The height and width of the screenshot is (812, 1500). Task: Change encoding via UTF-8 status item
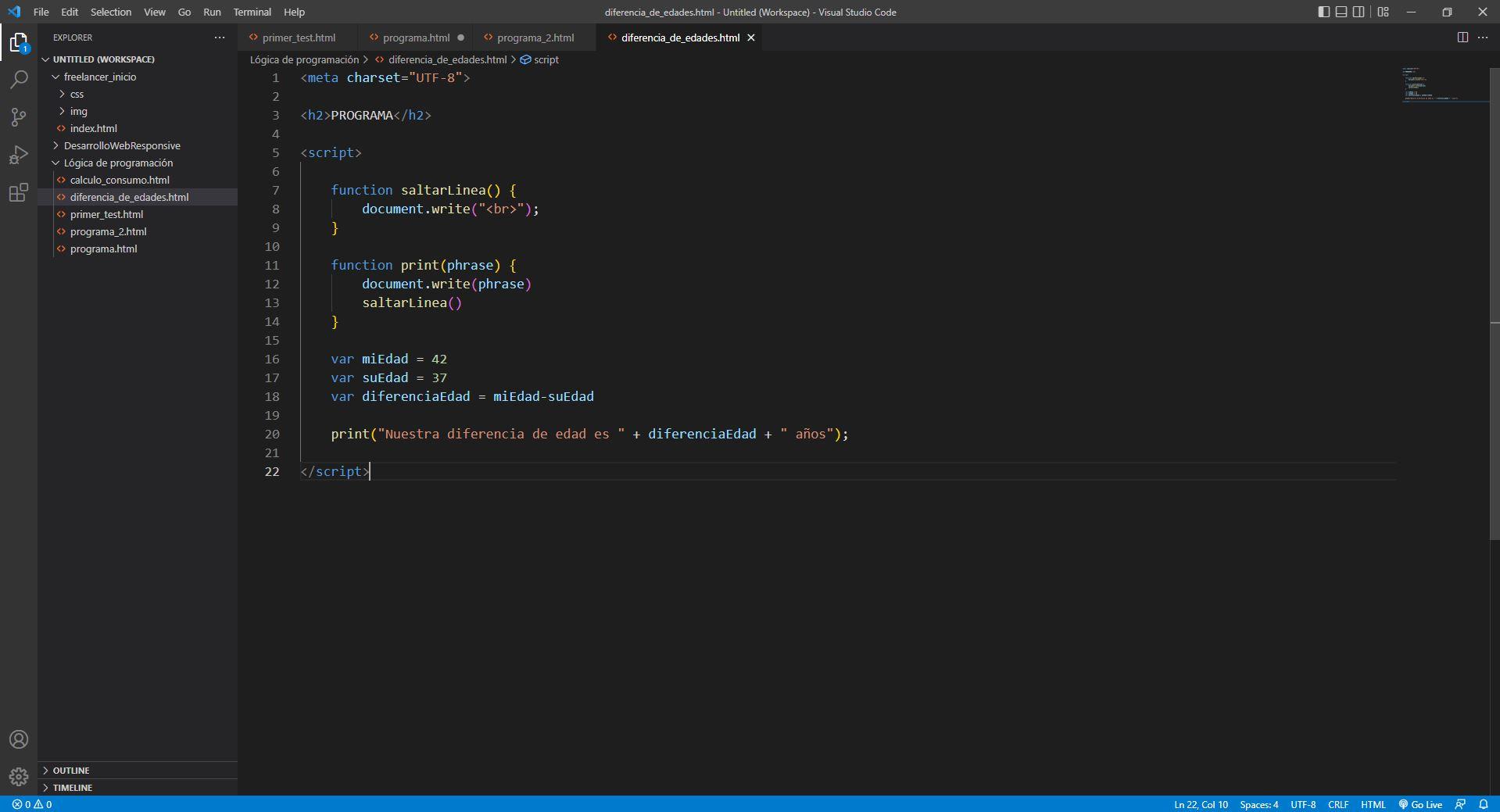[1303, 804]
